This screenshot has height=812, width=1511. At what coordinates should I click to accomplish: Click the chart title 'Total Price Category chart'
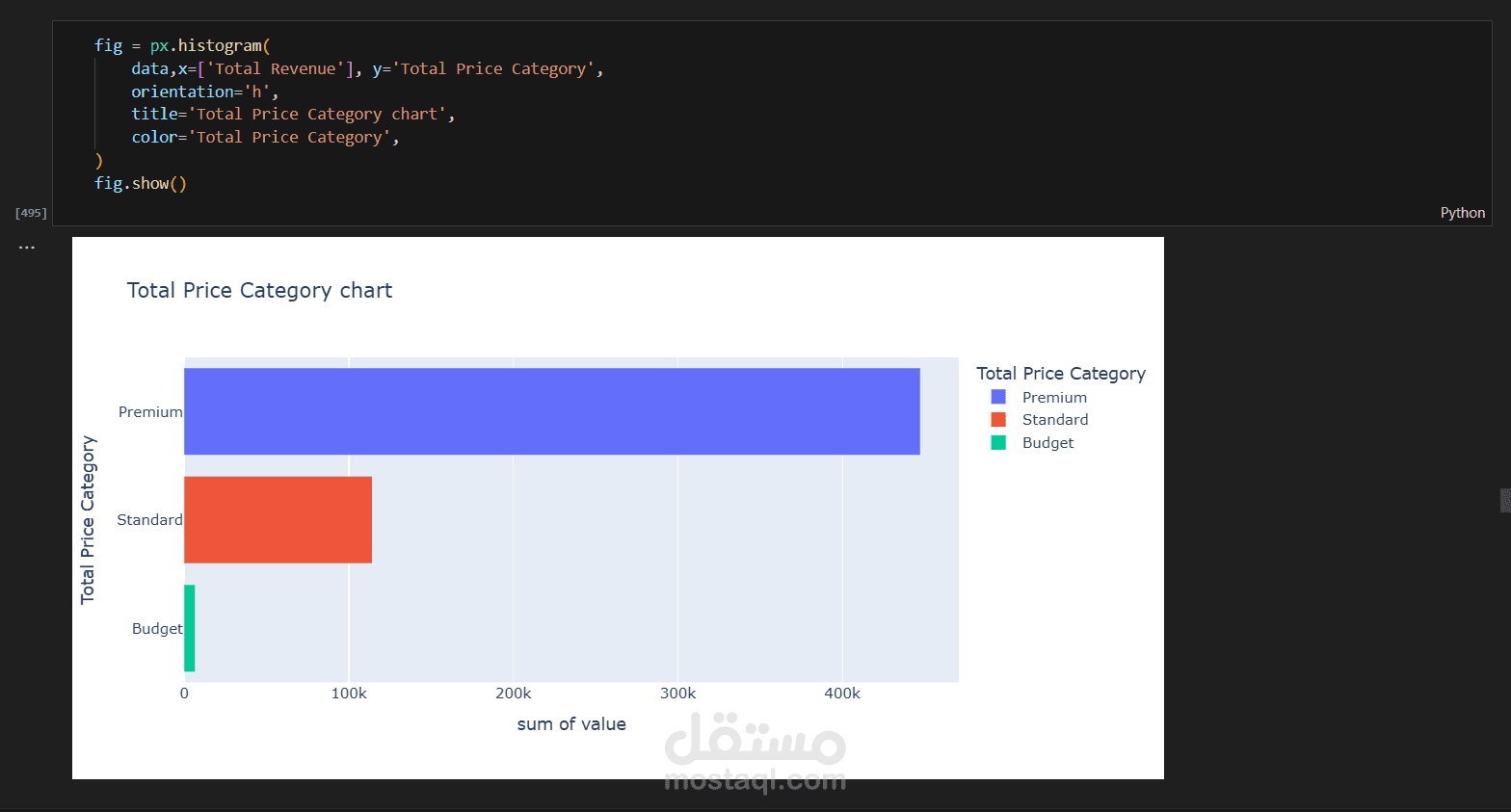(259, 291)
